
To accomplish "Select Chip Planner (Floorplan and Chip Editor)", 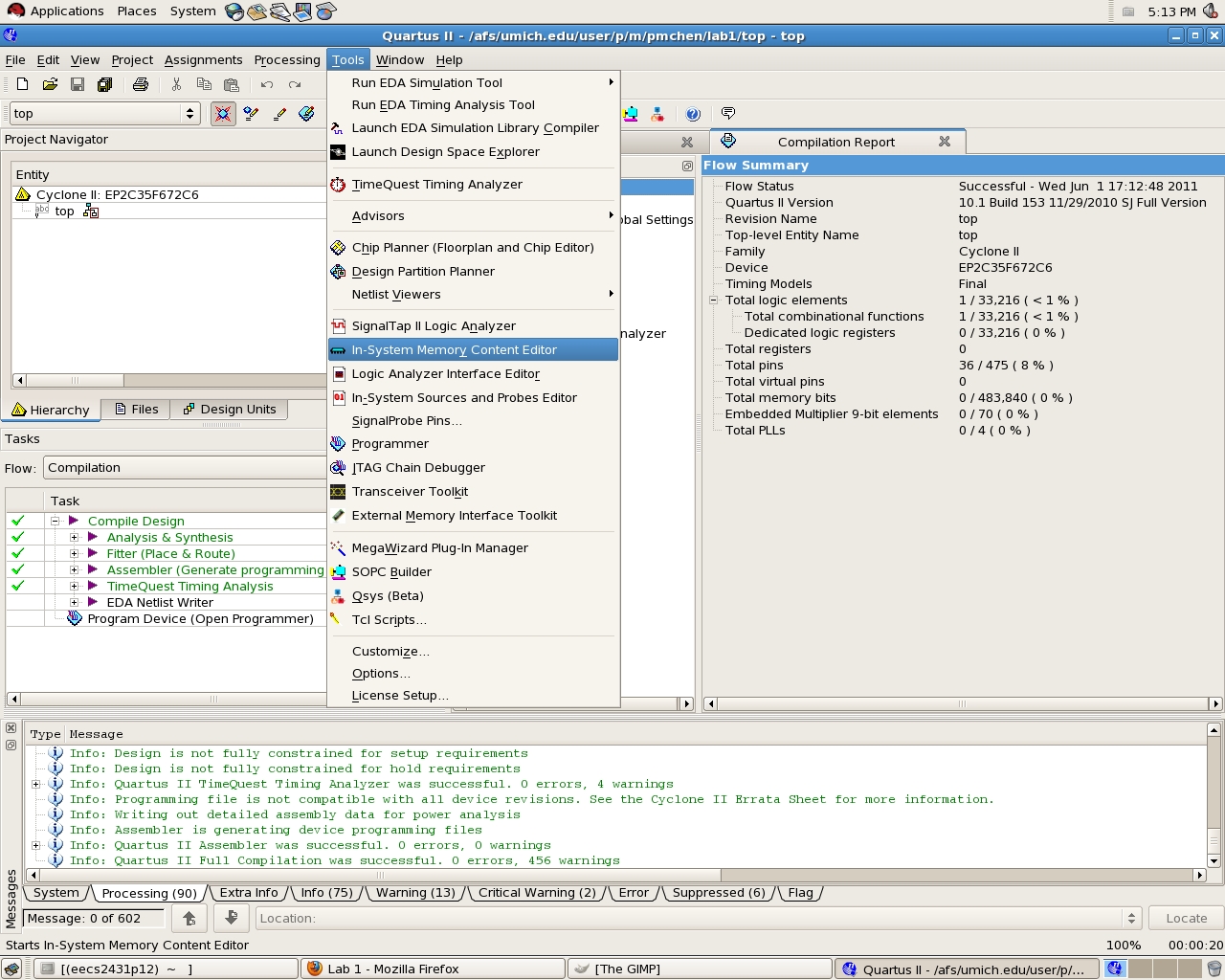I will point(473,248).
